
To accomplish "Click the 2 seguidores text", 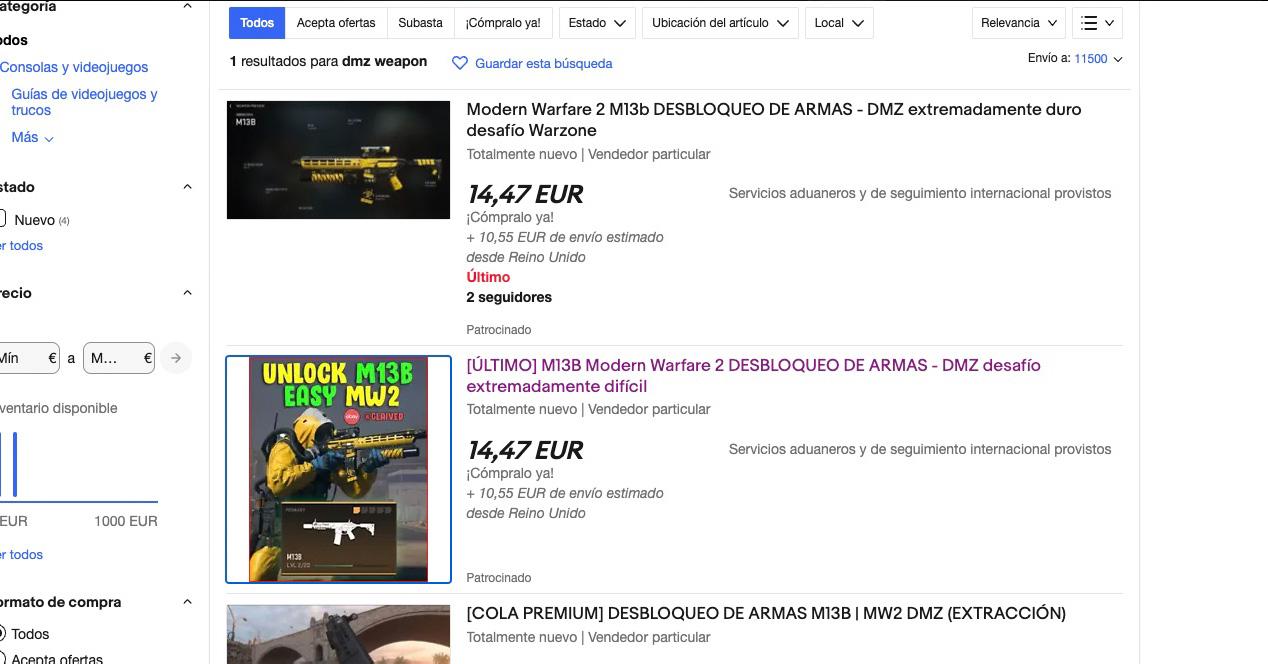I will pos(509,297).
